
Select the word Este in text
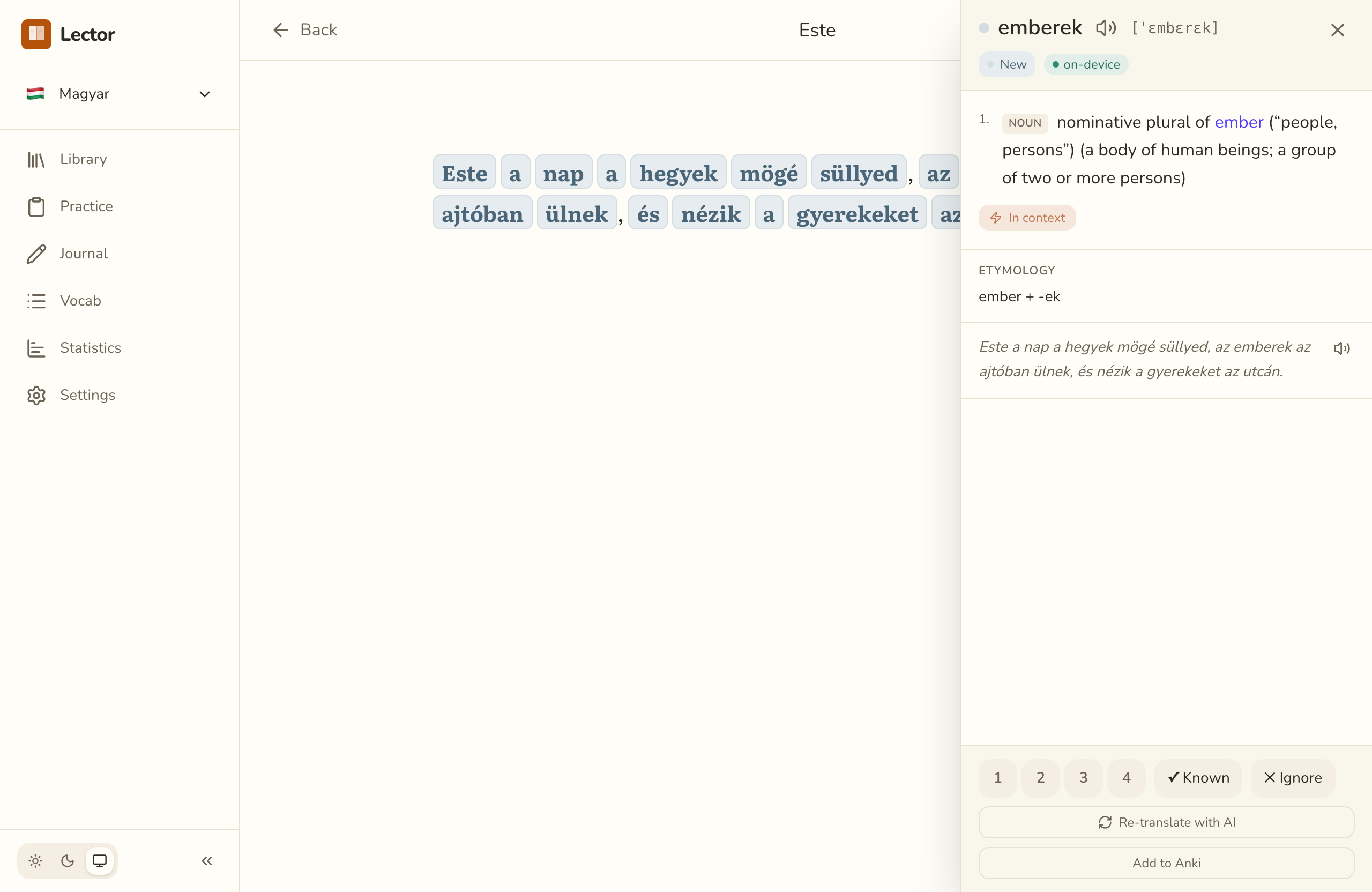click(x=464, y=173)
